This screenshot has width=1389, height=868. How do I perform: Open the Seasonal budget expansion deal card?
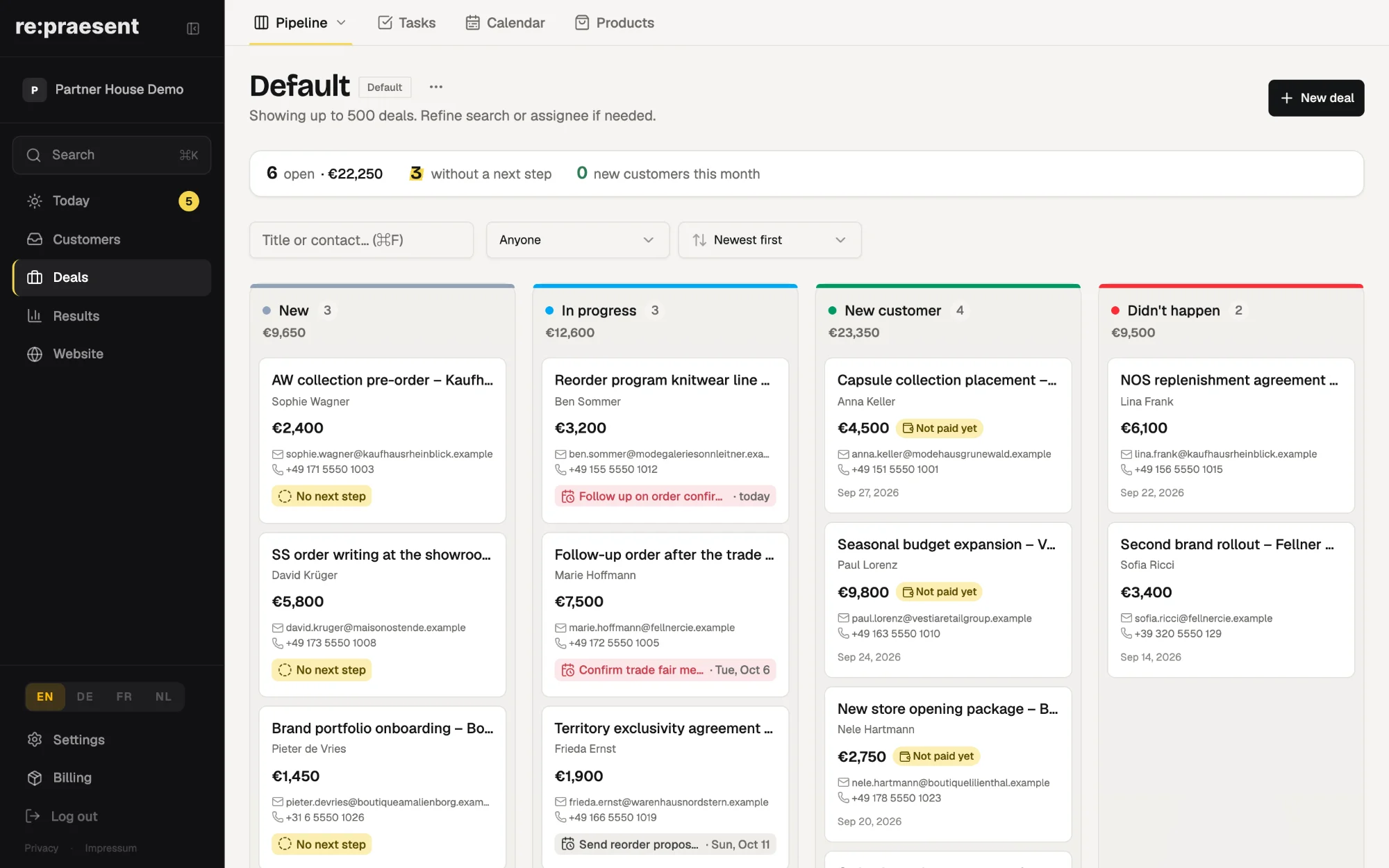tap(948, 599)
